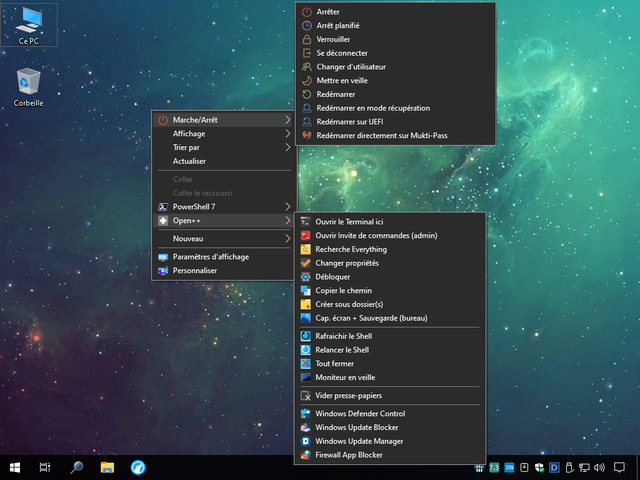The height and width of the screenshot is (480, 640).
Task: Select the Corbeille desktop icon
Action: click(29, 87)
